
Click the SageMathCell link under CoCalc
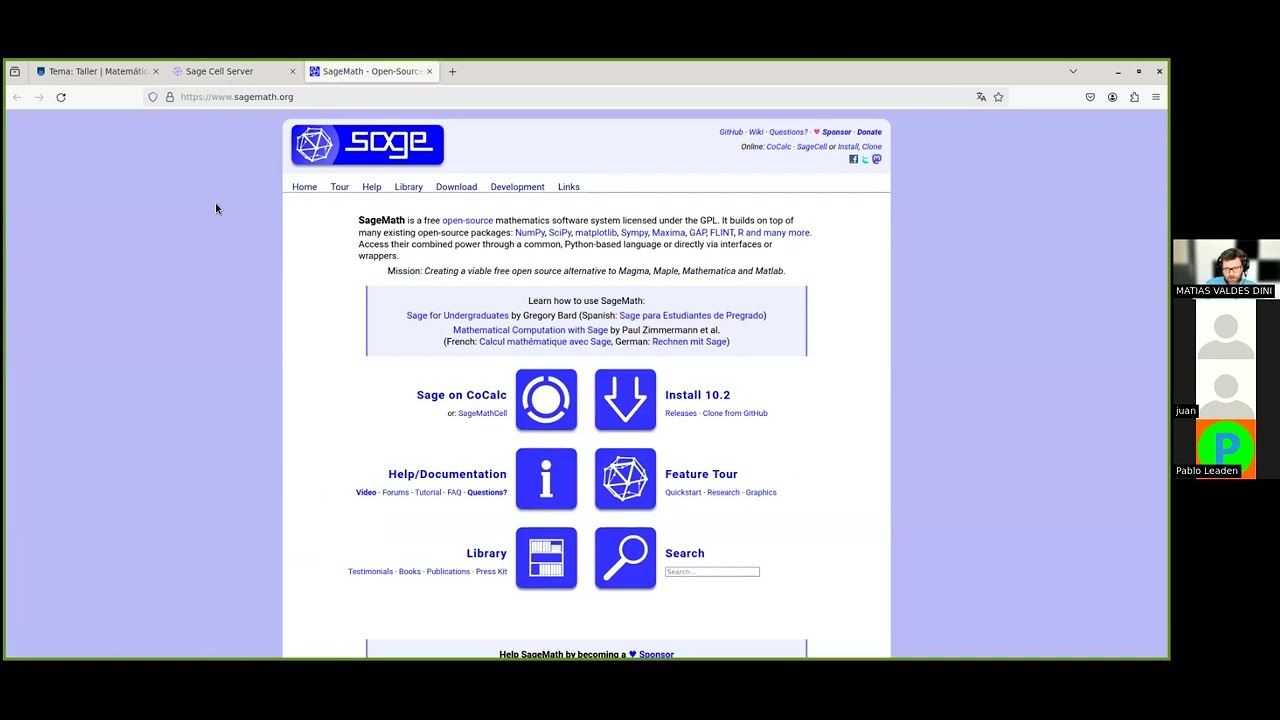coord(482,413)
